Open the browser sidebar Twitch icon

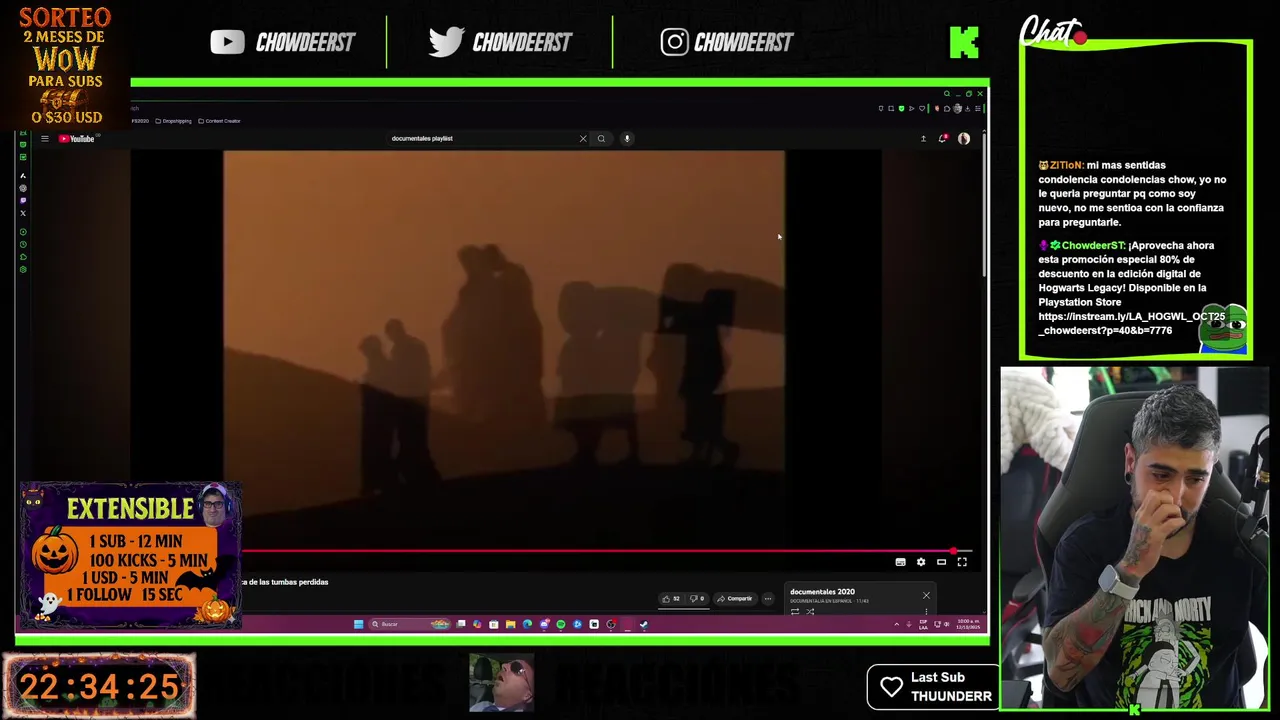[x=23, y=200]
